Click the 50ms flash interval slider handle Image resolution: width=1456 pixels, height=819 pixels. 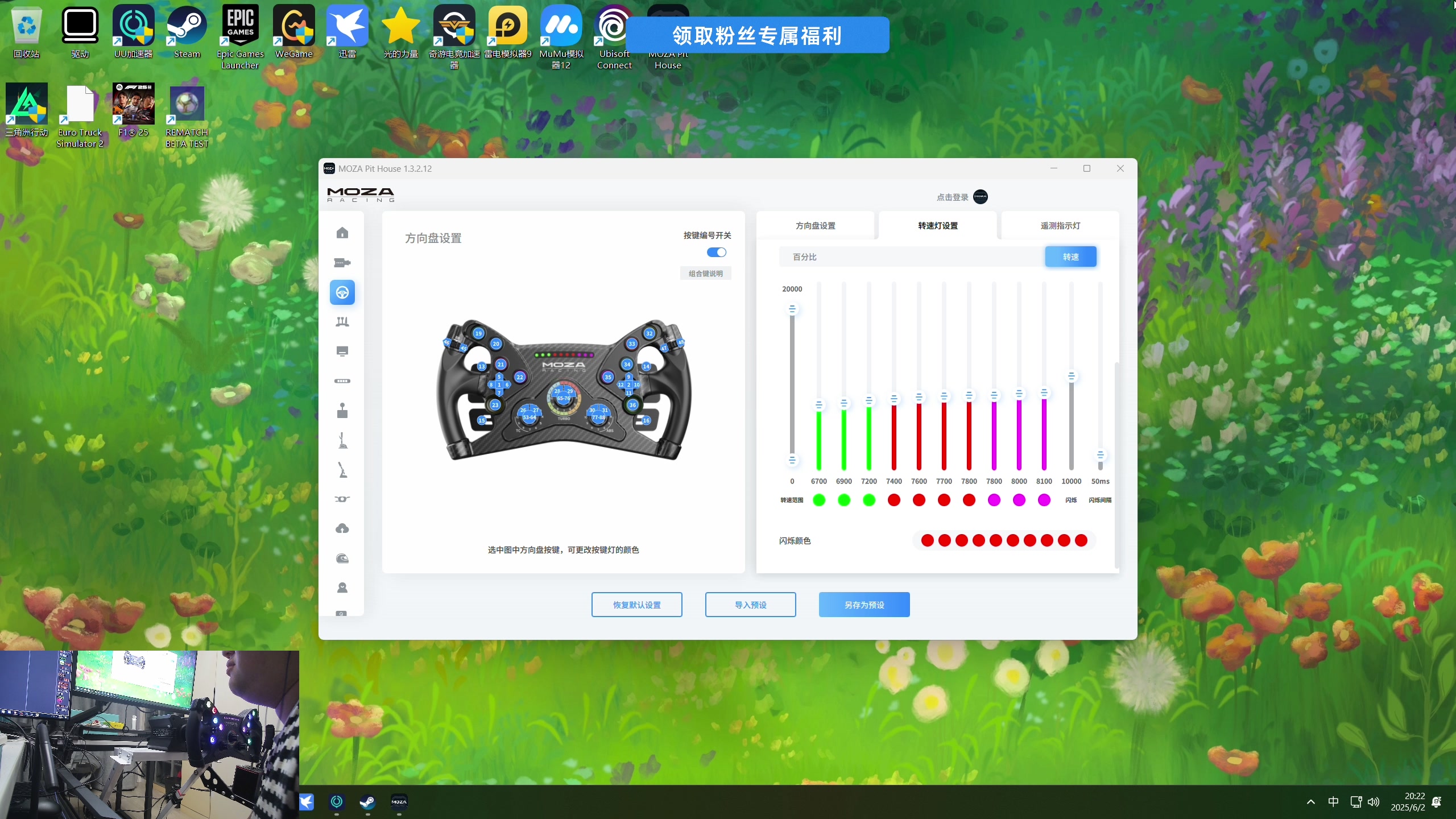(x=1101, y=456)
